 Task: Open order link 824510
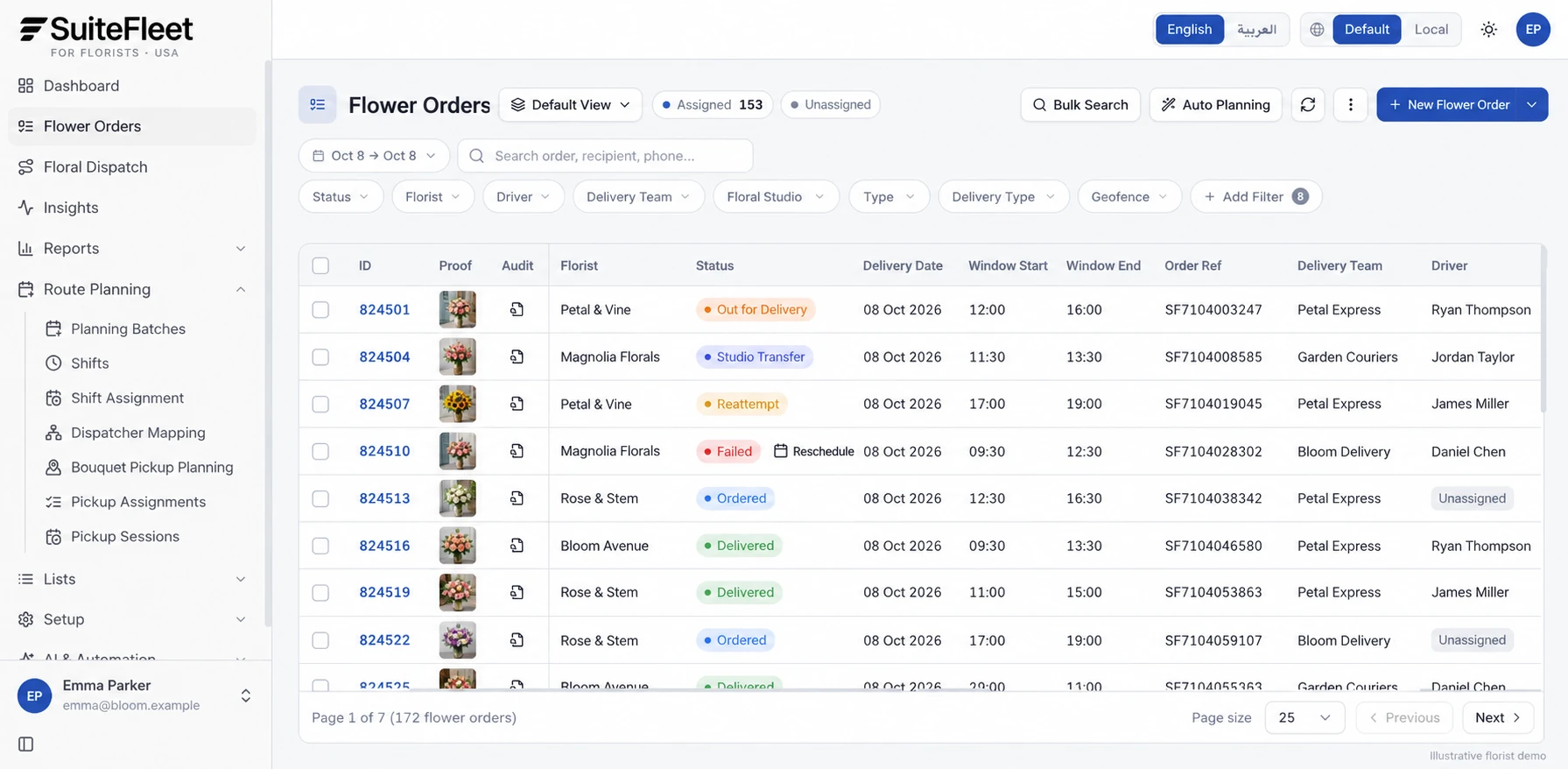coord(384,451)
